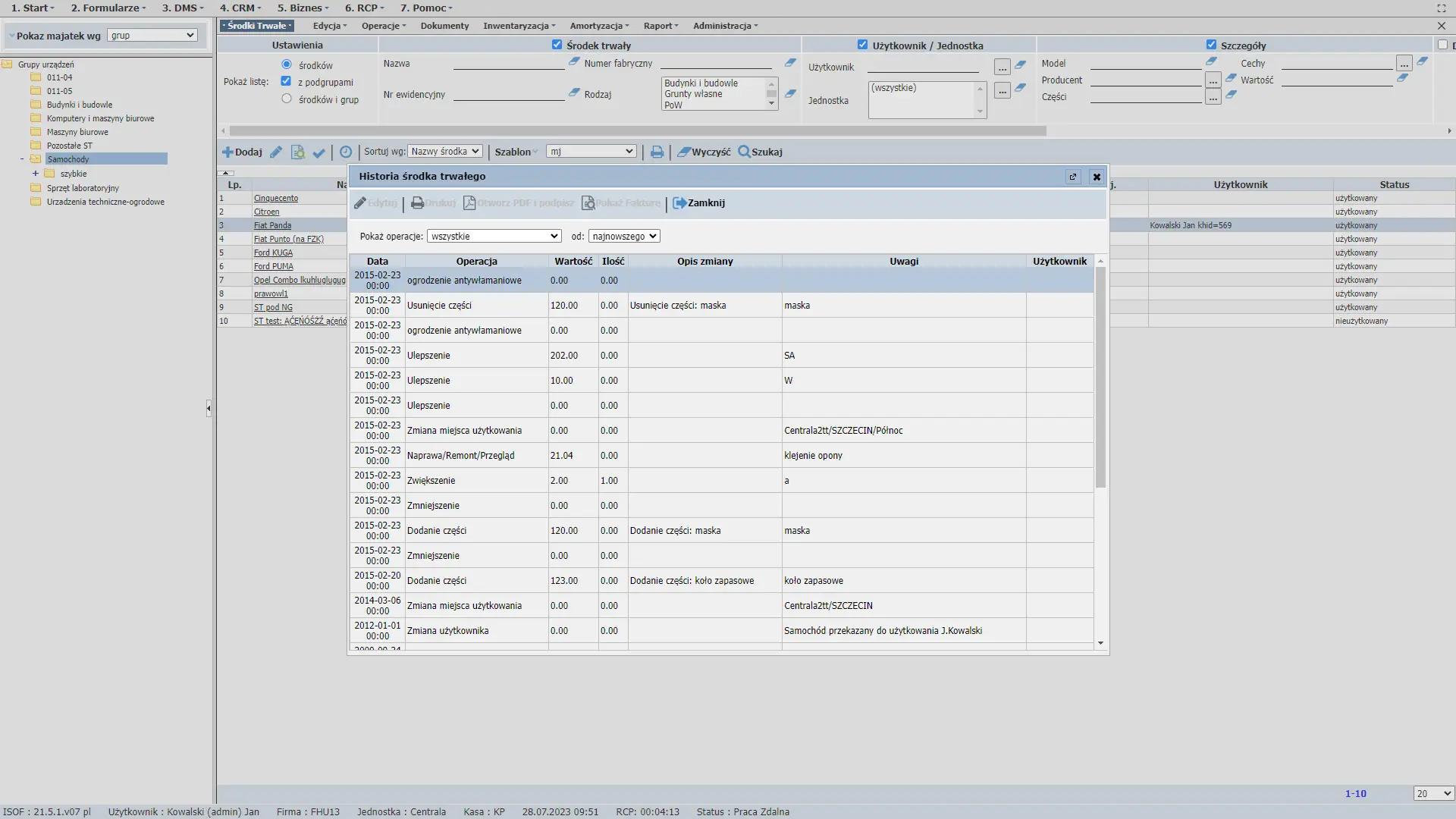Click the pencil edit icon in the toolbar

coord(276,152)
